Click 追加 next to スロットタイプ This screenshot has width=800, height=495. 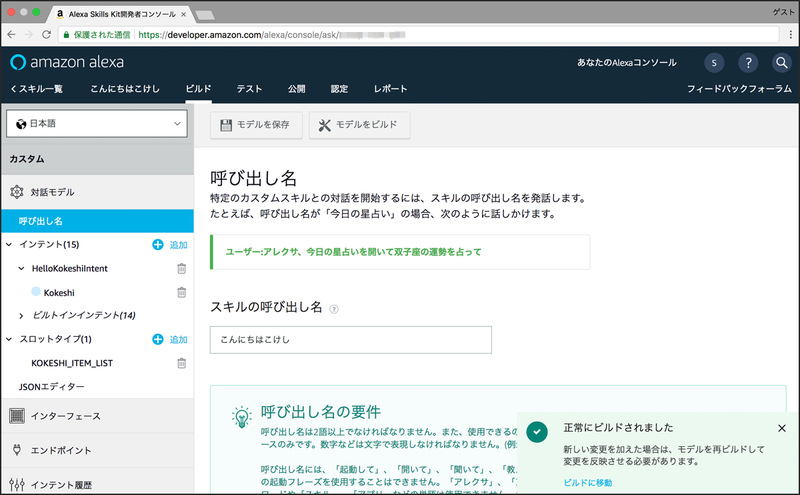pyautogui.click(x=178, y=339)
